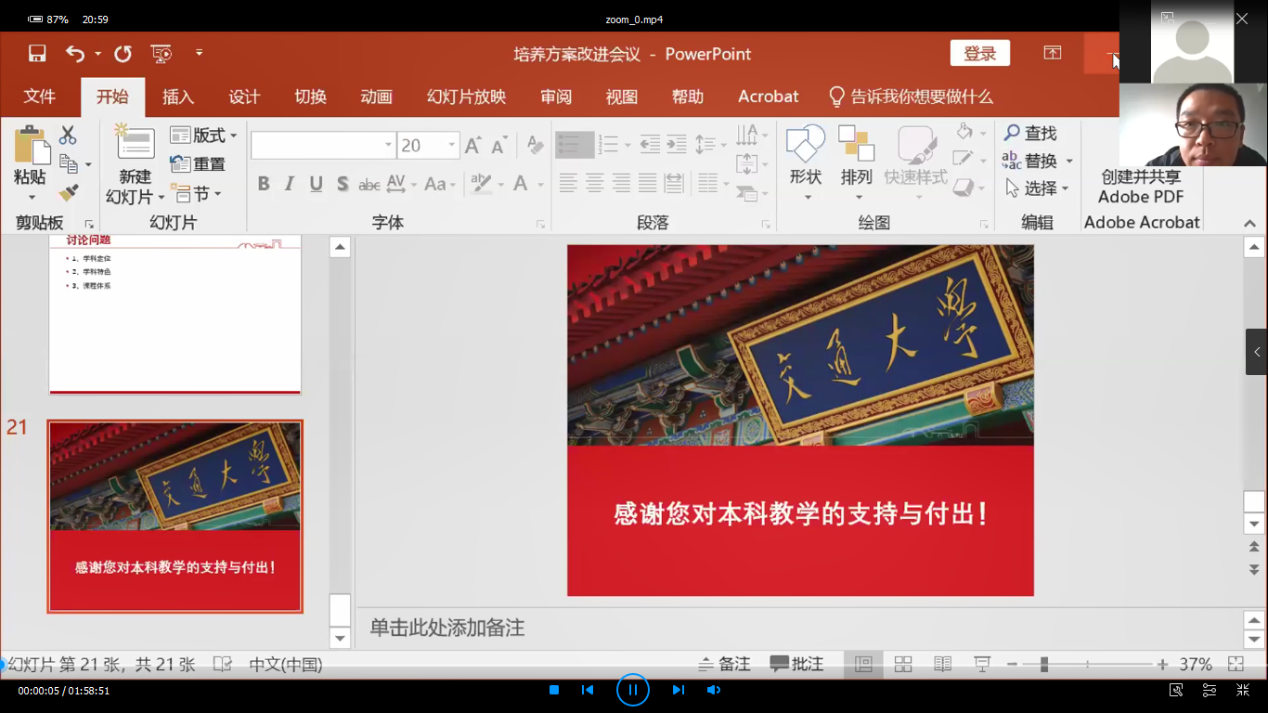Switch to the Slide Show (幻灯片放映) tab
The image size is (1268, 713).
click(x=466, y=97)
